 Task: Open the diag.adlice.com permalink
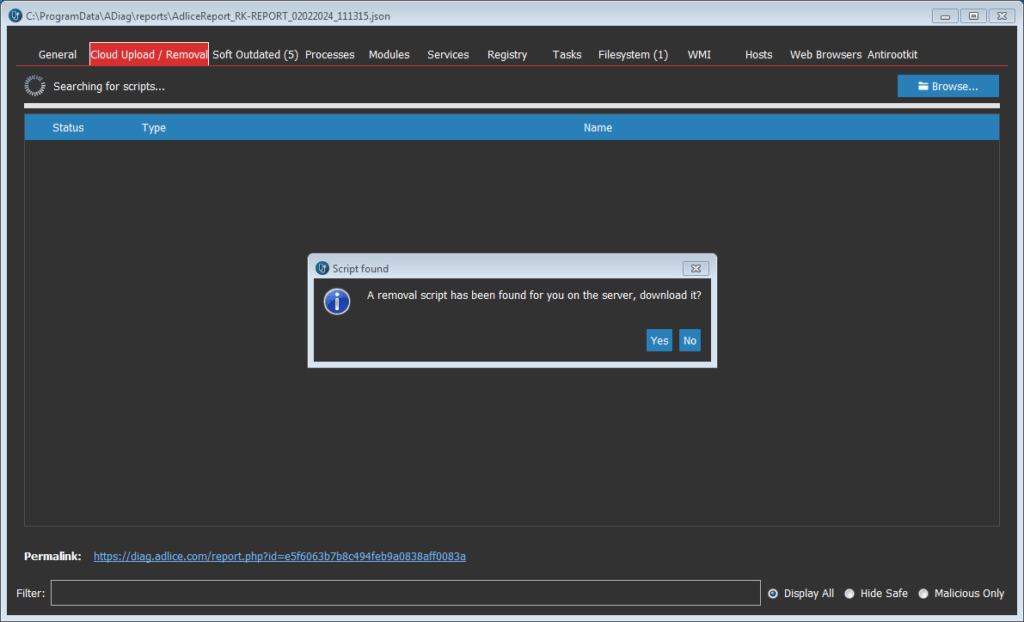click(279, 556)
